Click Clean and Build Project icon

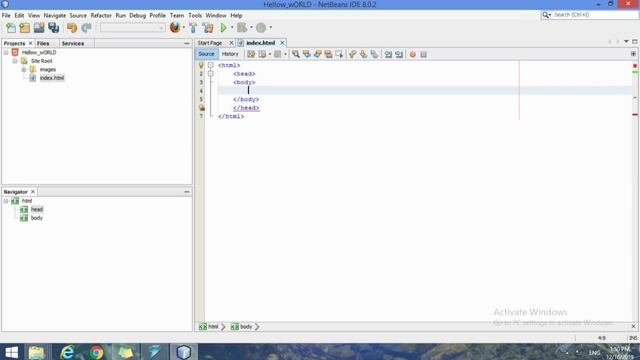point(208,28)
